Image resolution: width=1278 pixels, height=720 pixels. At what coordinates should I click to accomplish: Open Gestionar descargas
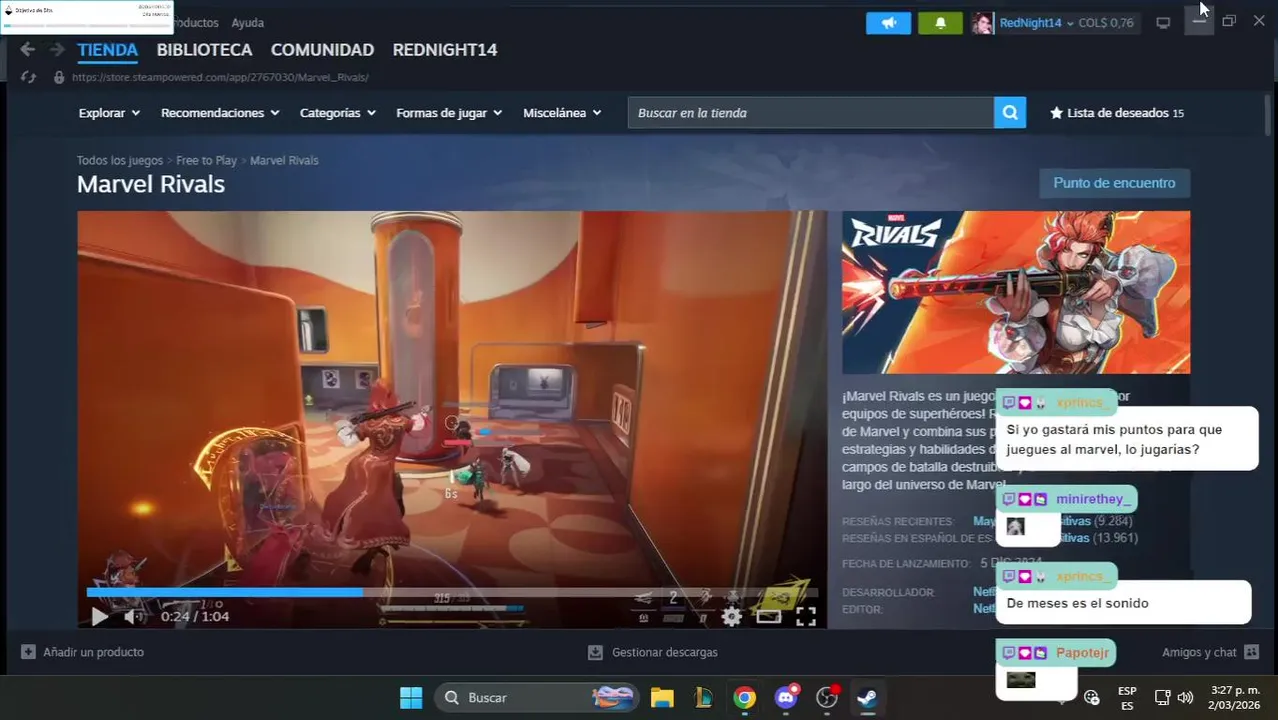(x=664, y=652)
